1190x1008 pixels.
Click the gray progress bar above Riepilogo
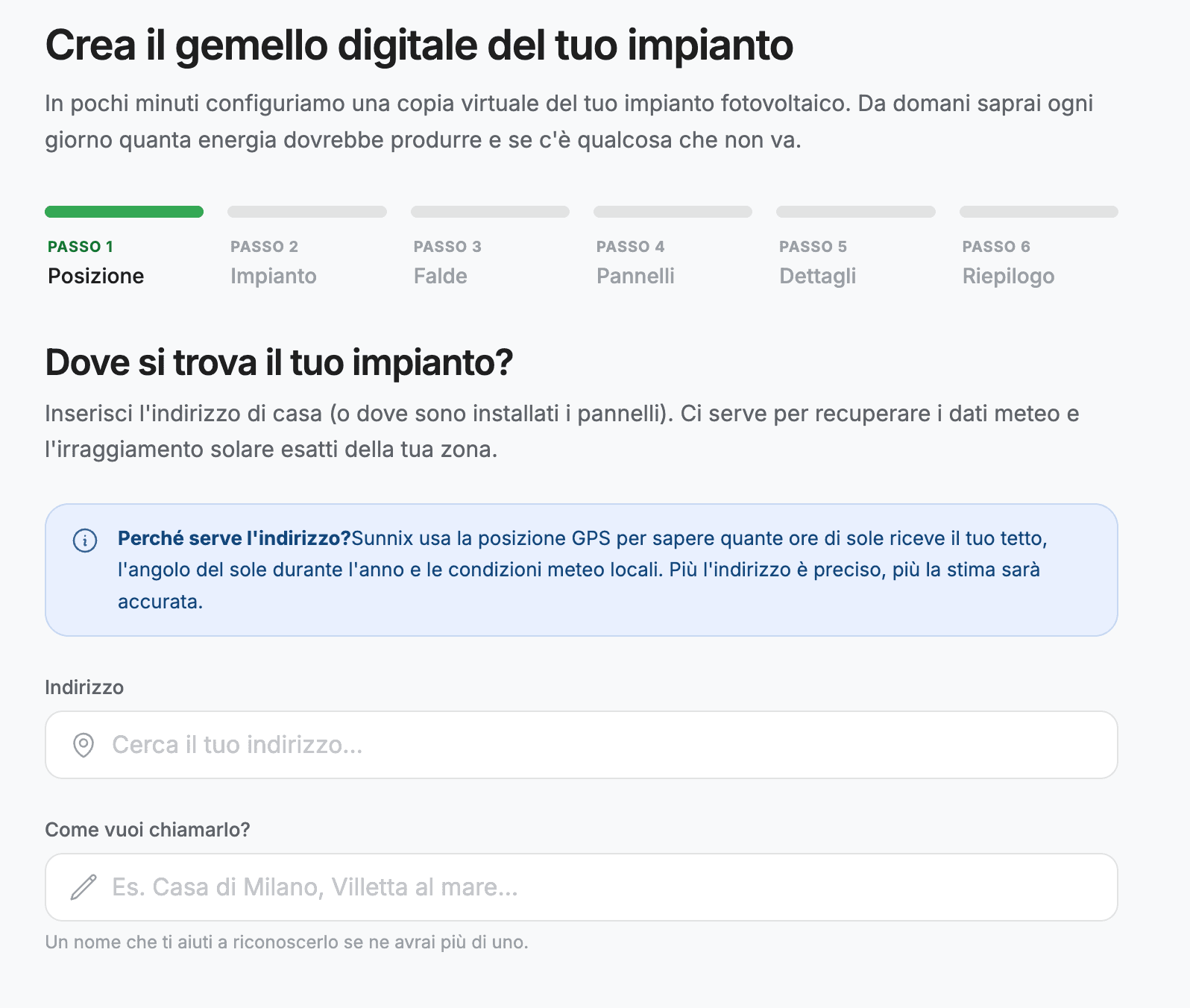[1039, 212]
